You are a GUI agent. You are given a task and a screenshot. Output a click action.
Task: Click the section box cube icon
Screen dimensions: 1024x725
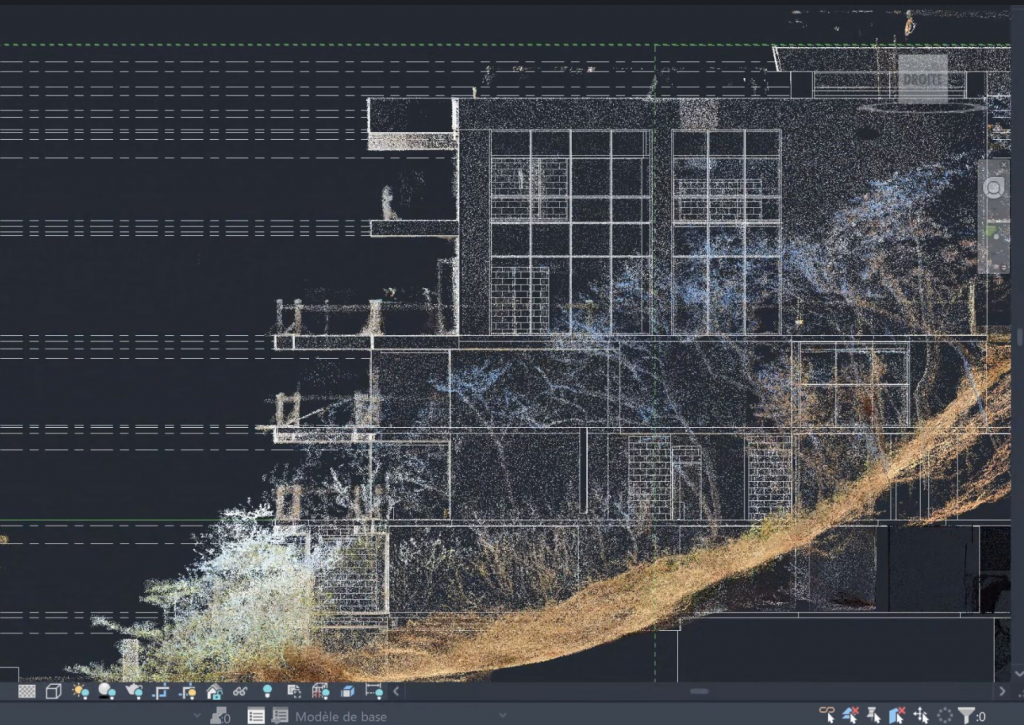tap(347, 691)
